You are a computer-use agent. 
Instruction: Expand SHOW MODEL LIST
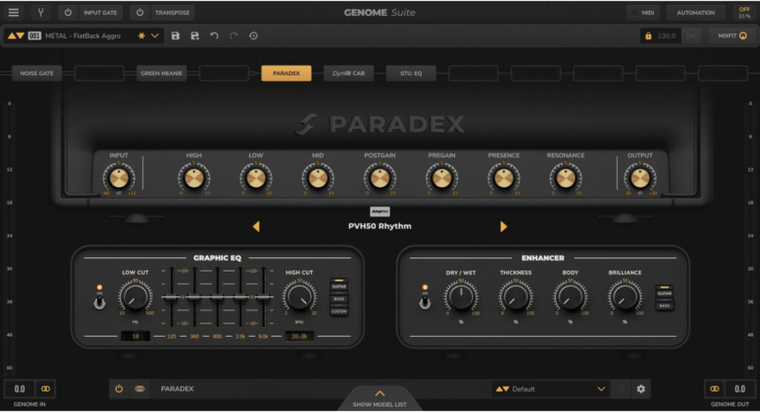380,399
